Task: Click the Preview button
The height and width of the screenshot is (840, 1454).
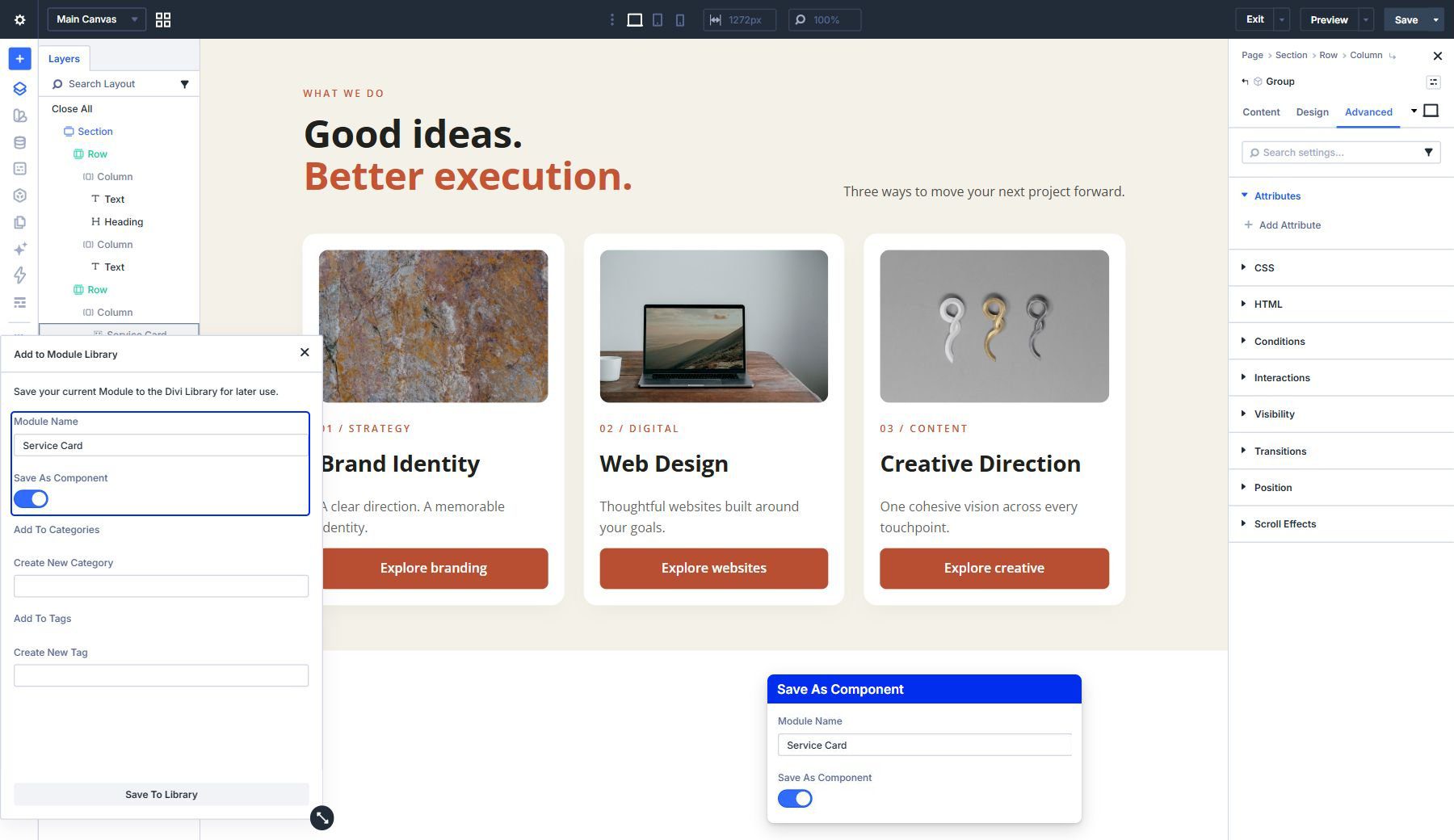Action: tap(1329, 19)
